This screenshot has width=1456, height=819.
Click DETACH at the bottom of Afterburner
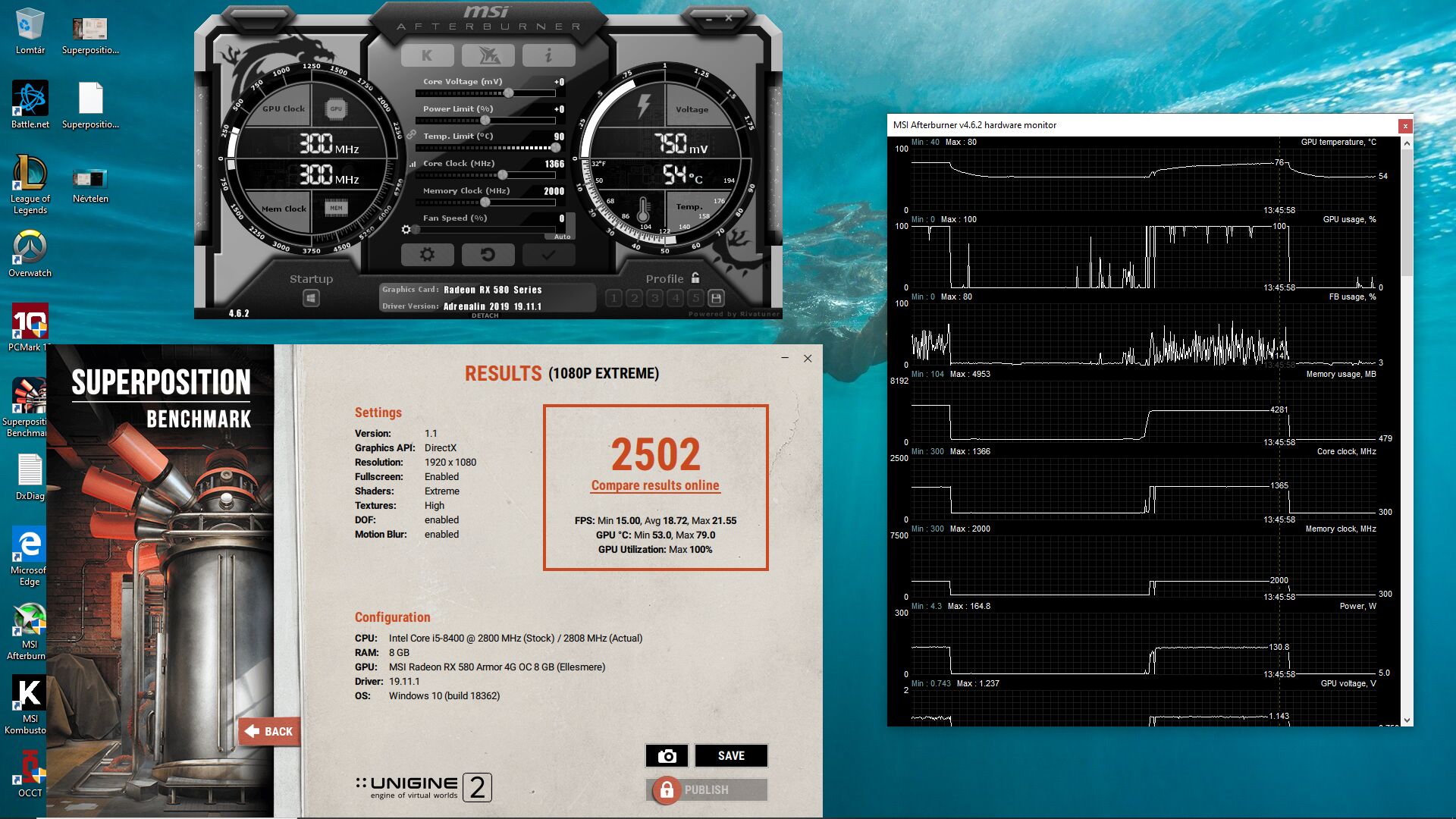click(x=485, y=315)
